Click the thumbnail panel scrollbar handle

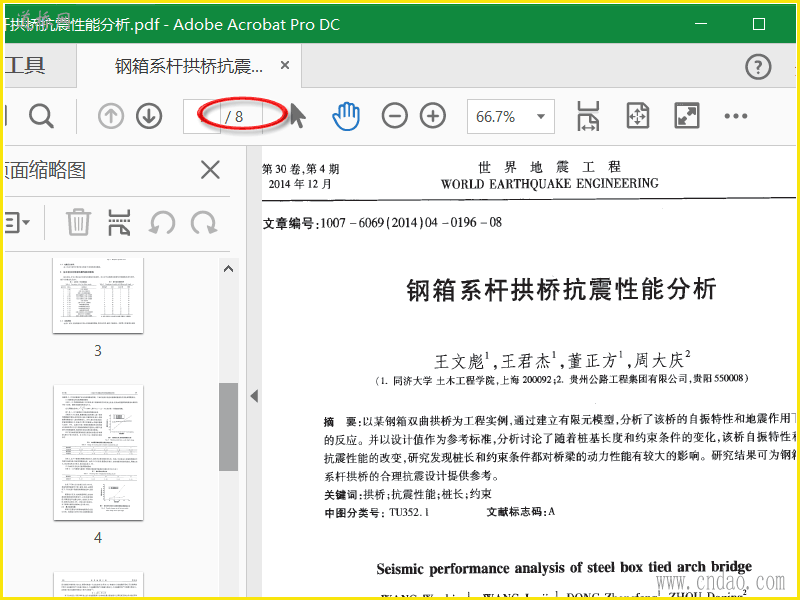click(229, 427)
